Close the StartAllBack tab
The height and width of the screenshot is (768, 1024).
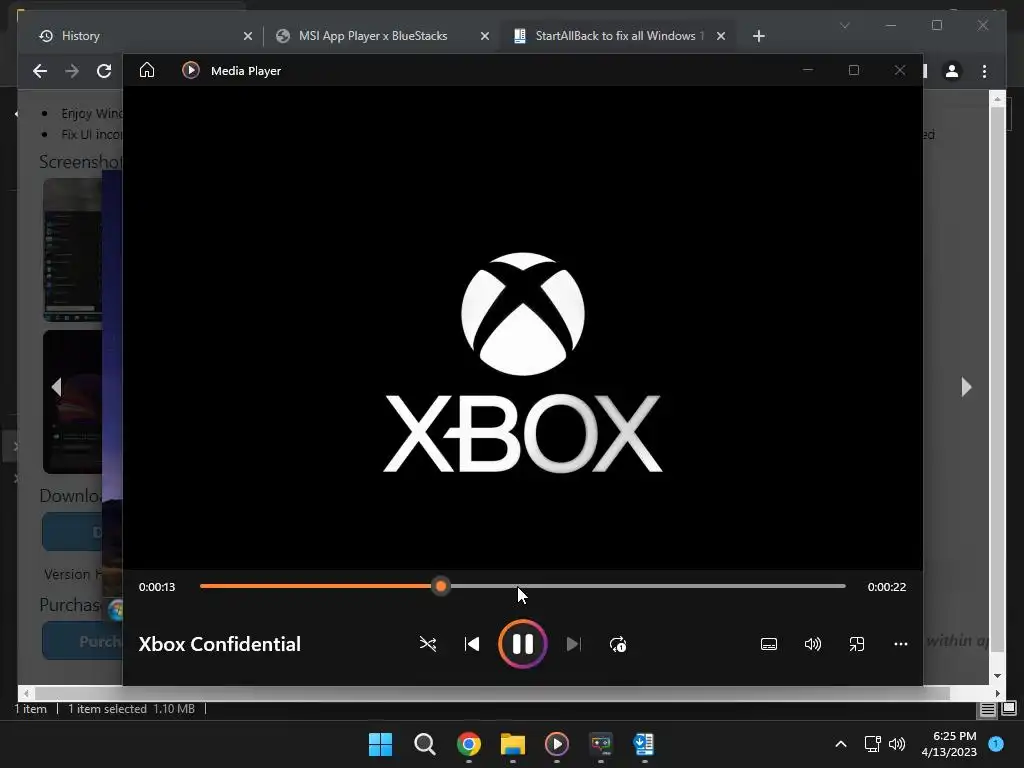click(720, 36)
